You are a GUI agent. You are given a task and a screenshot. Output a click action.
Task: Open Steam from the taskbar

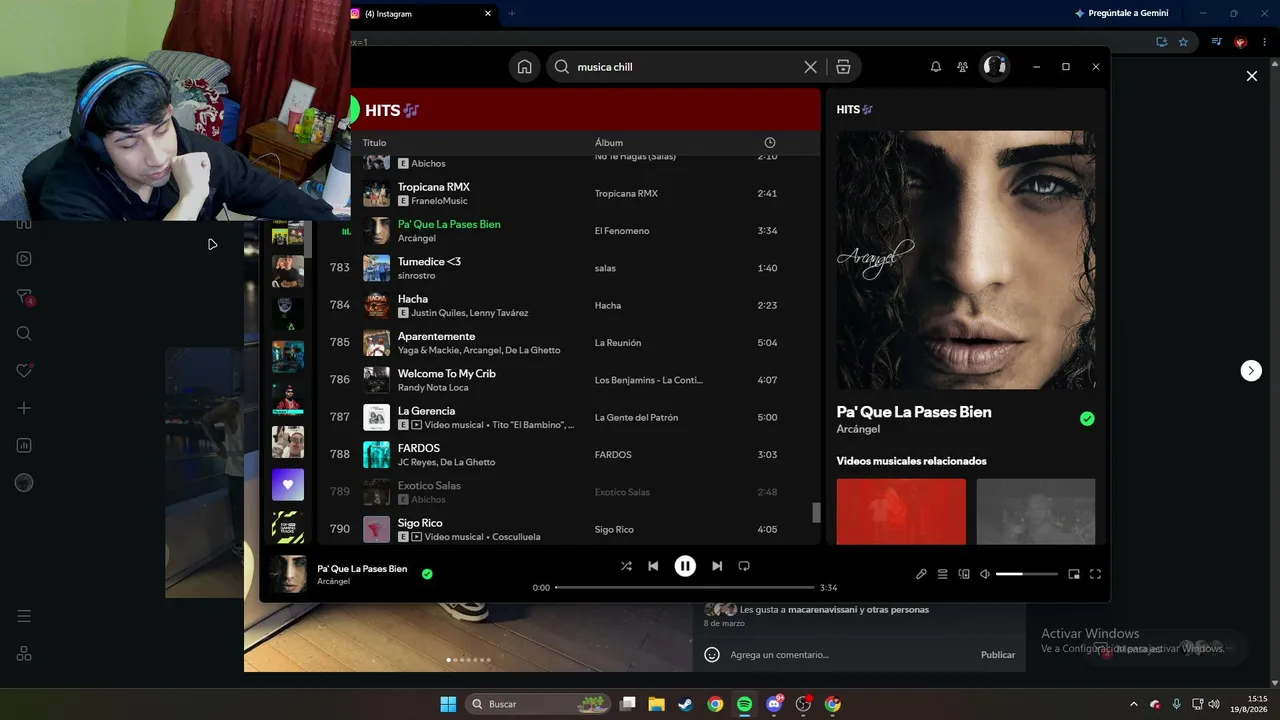(685, 704)
